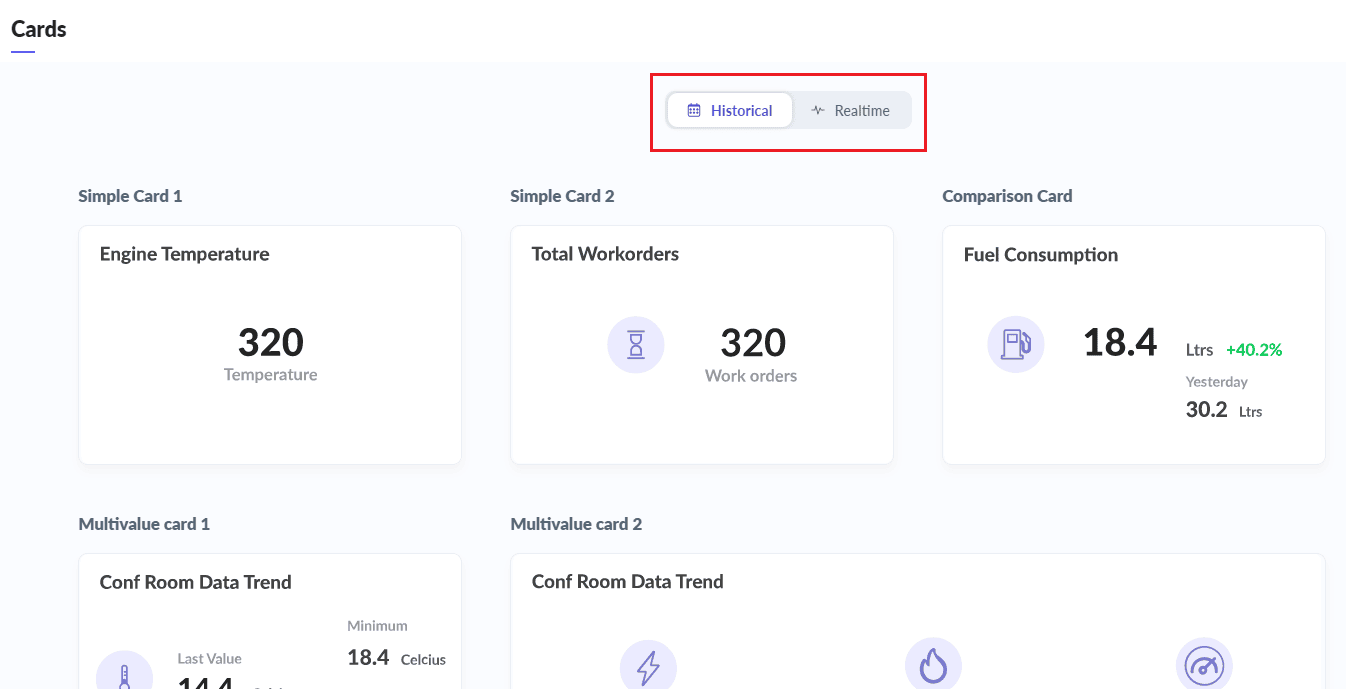Click the pulse icon beside Realtime
Image resolution: width=1347 pixels, height=689 pixels.
click(x=818, y=111)
